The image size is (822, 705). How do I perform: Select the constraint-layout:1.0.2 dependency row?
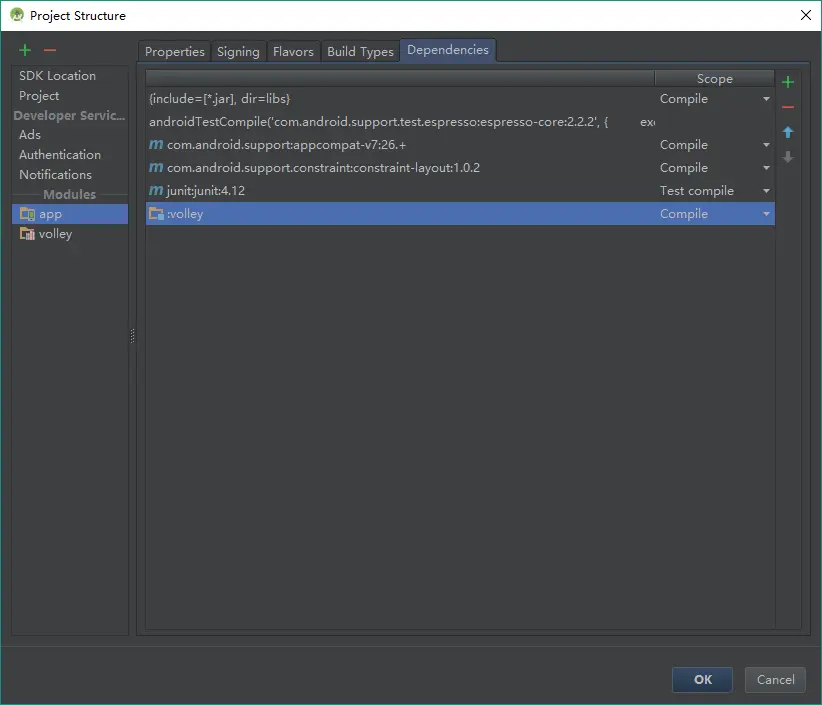click(x=460, y=168)
